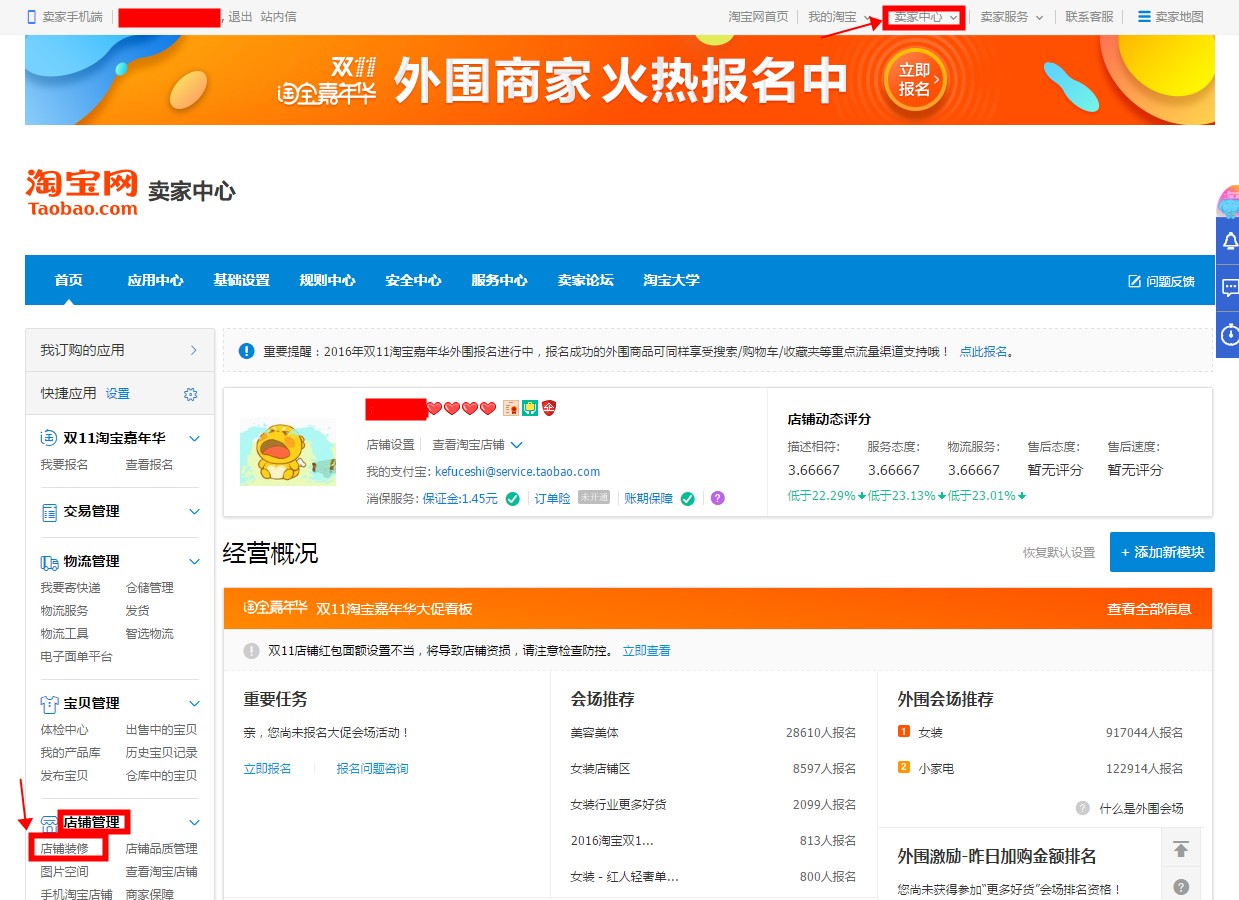Collapse the 店铺管理 section chevron
The height and width of the screenshot is (900, 1239).
(196, 822)
